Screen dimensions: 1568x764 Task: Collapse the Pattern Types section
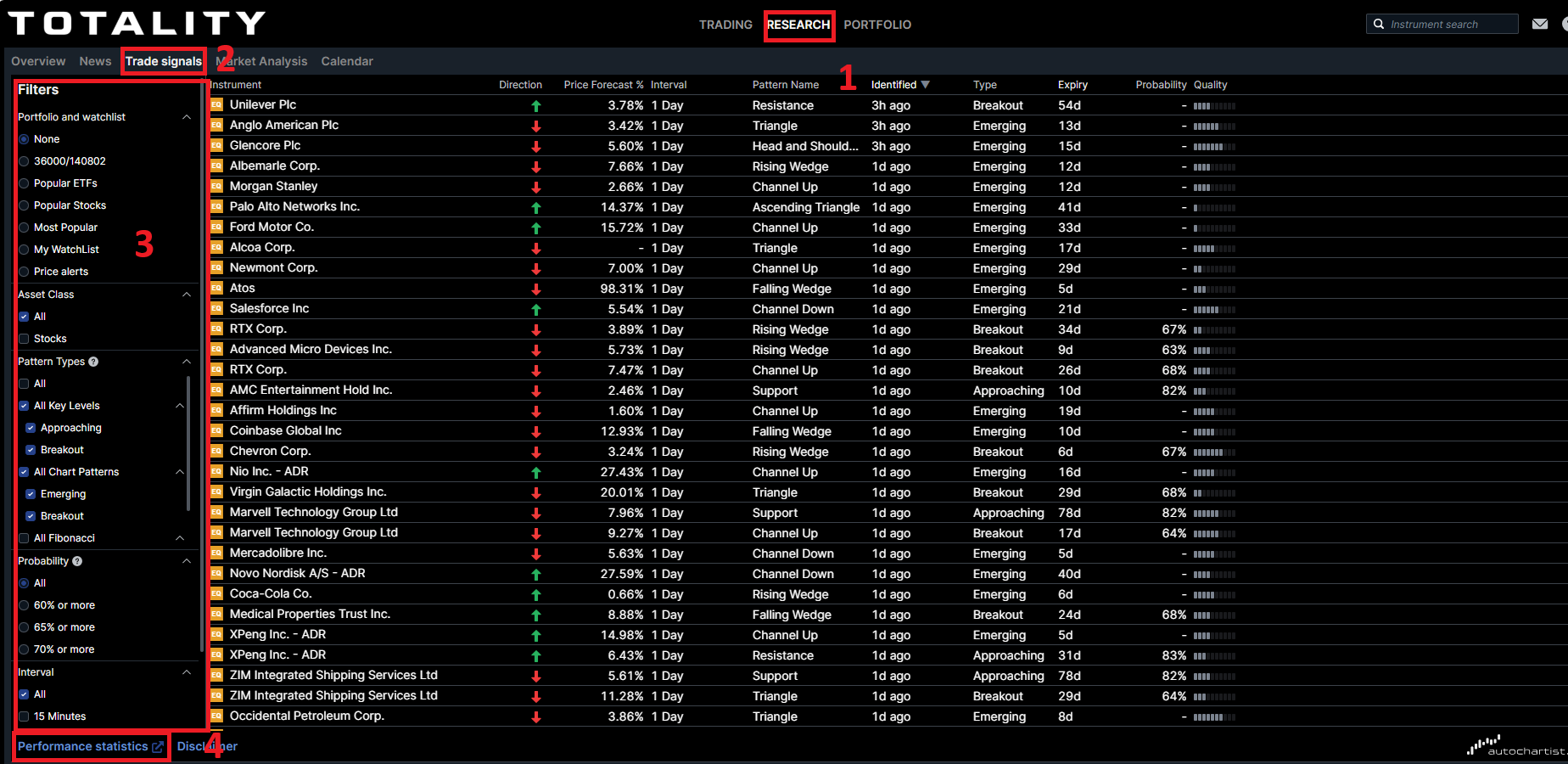click(187, 362)
